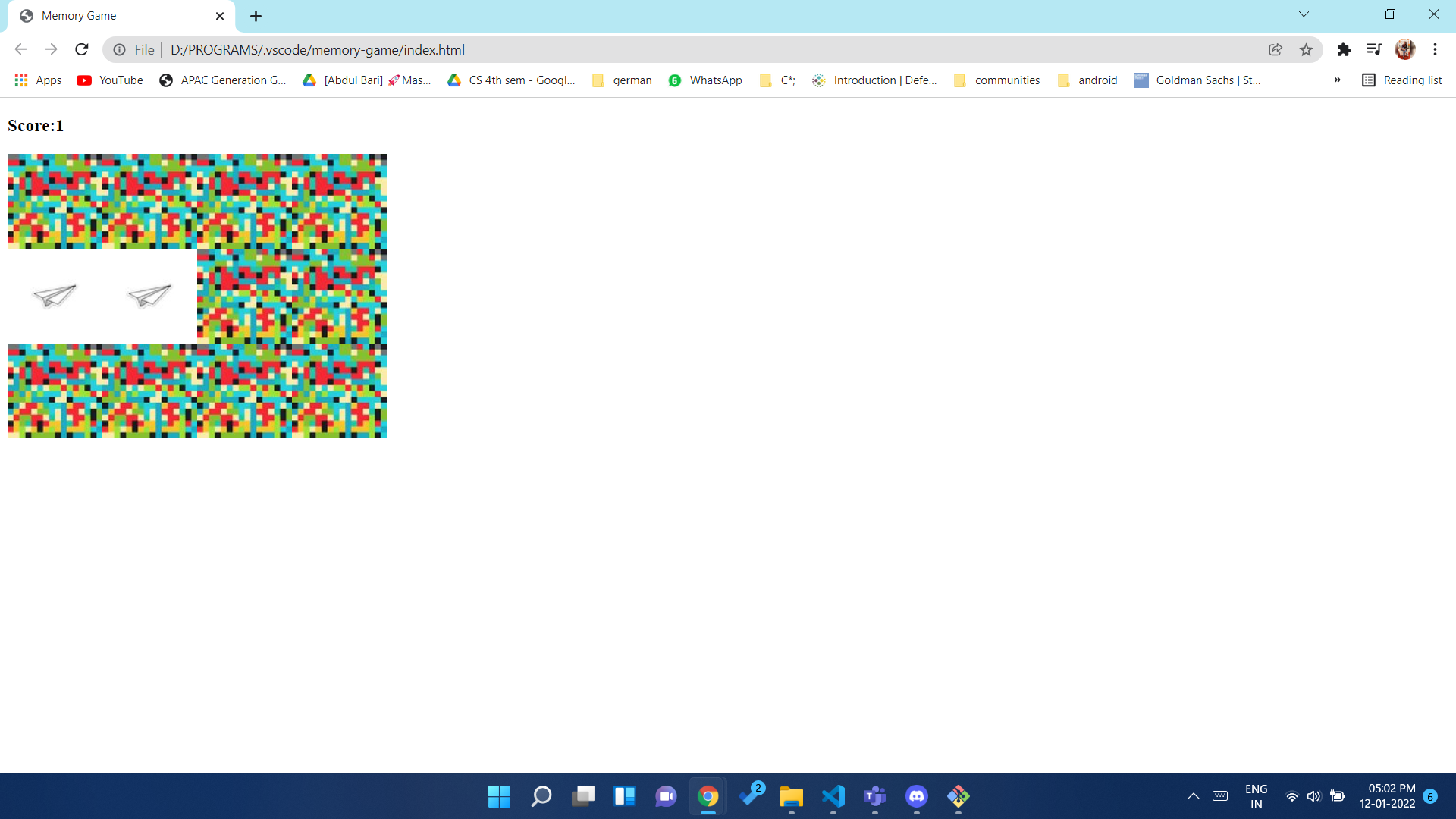
Task: Flip the top-left memory card
Action: pyautogui.click(x=55, y=201)
